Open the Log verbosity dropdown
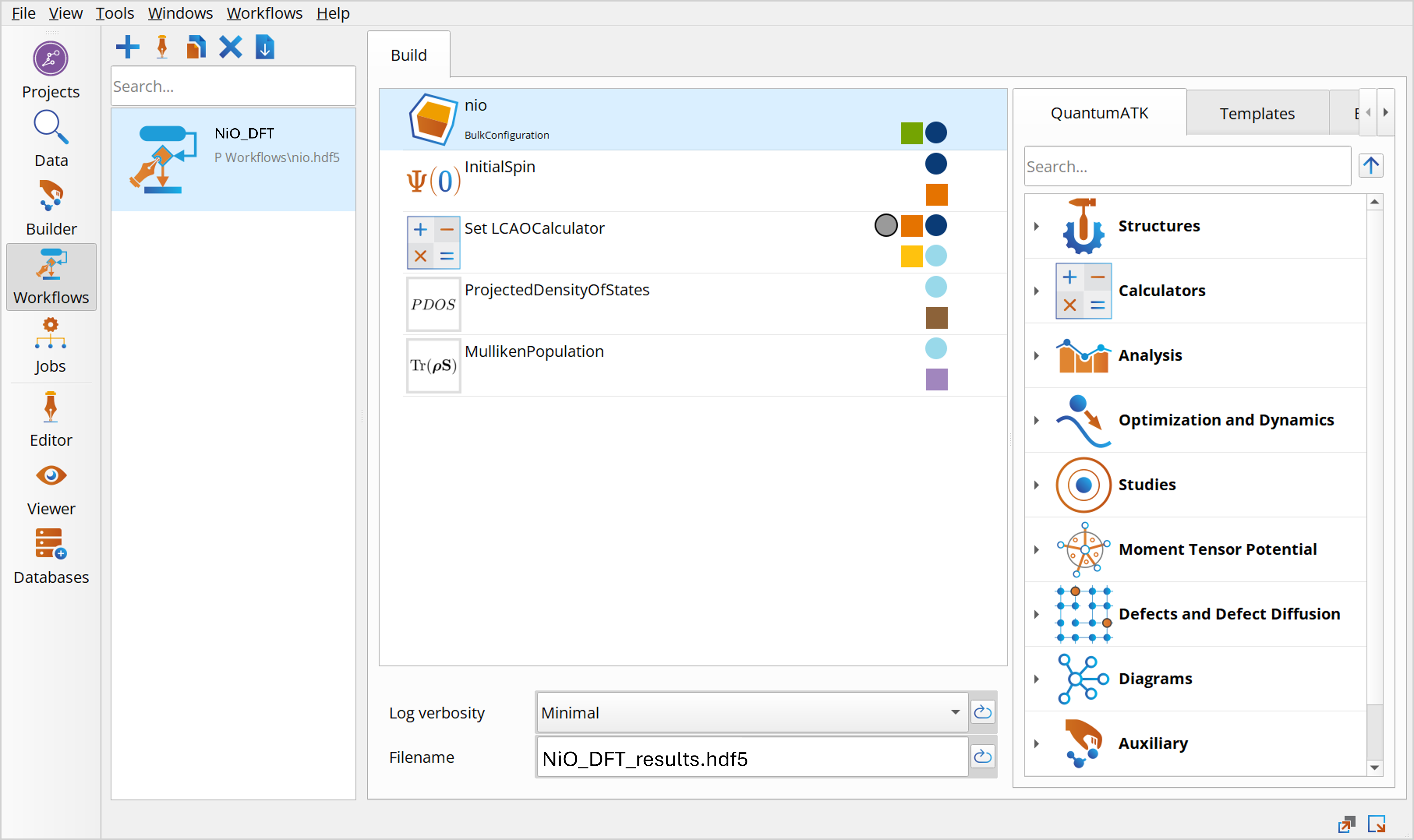The height and width of the screenshot is (840, 1414). (x=751, y=712)
